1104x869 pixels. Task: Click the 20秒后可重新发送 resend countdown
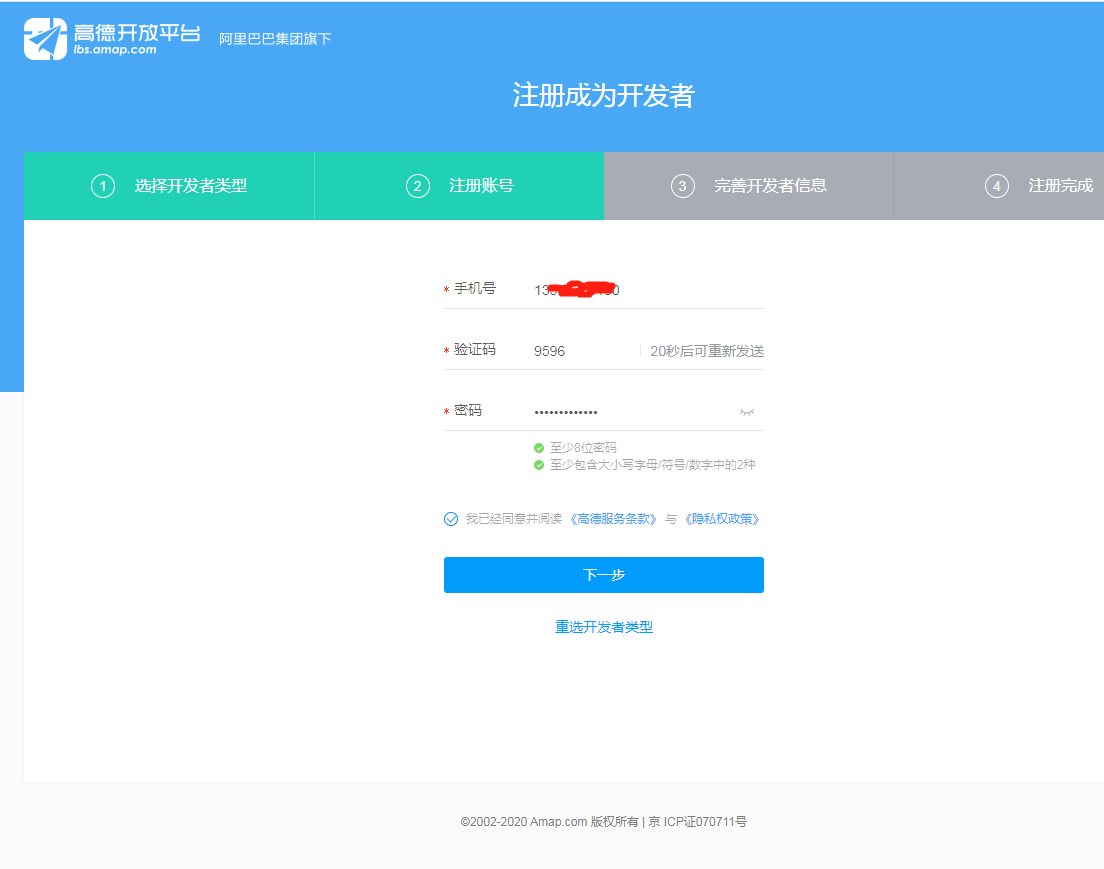point(706,351)
